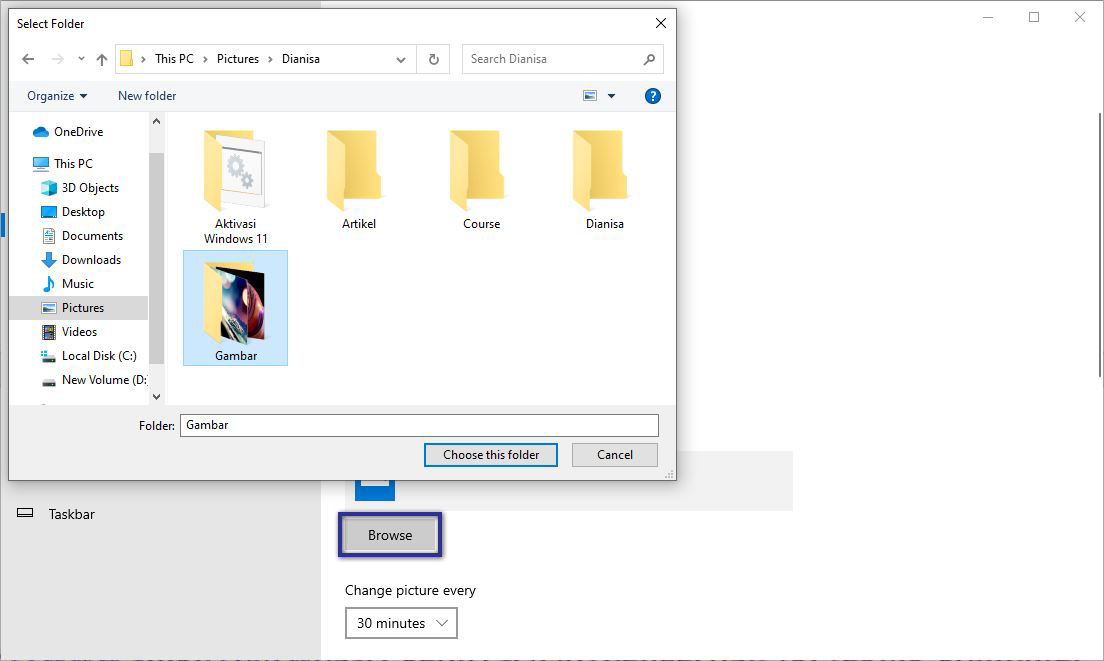The height and width of the screenshot is (661, 1104).
Task: Click New folder on the toolbar
Action: tap(146, 95)
